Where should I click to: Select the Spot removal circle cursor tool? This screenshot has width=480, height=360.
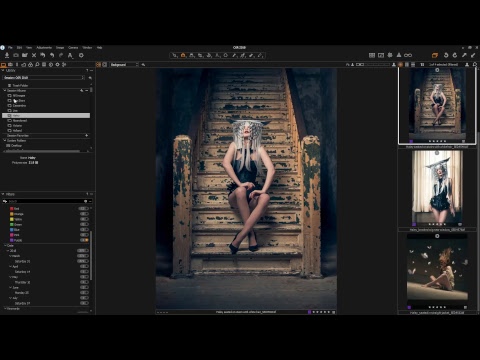click(x=226, y=55)
